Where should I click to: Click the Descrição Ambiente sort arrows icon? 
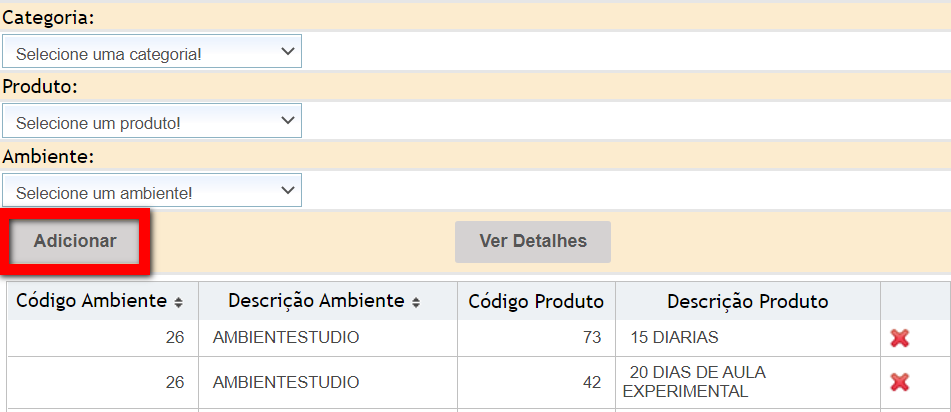[416, 302]
